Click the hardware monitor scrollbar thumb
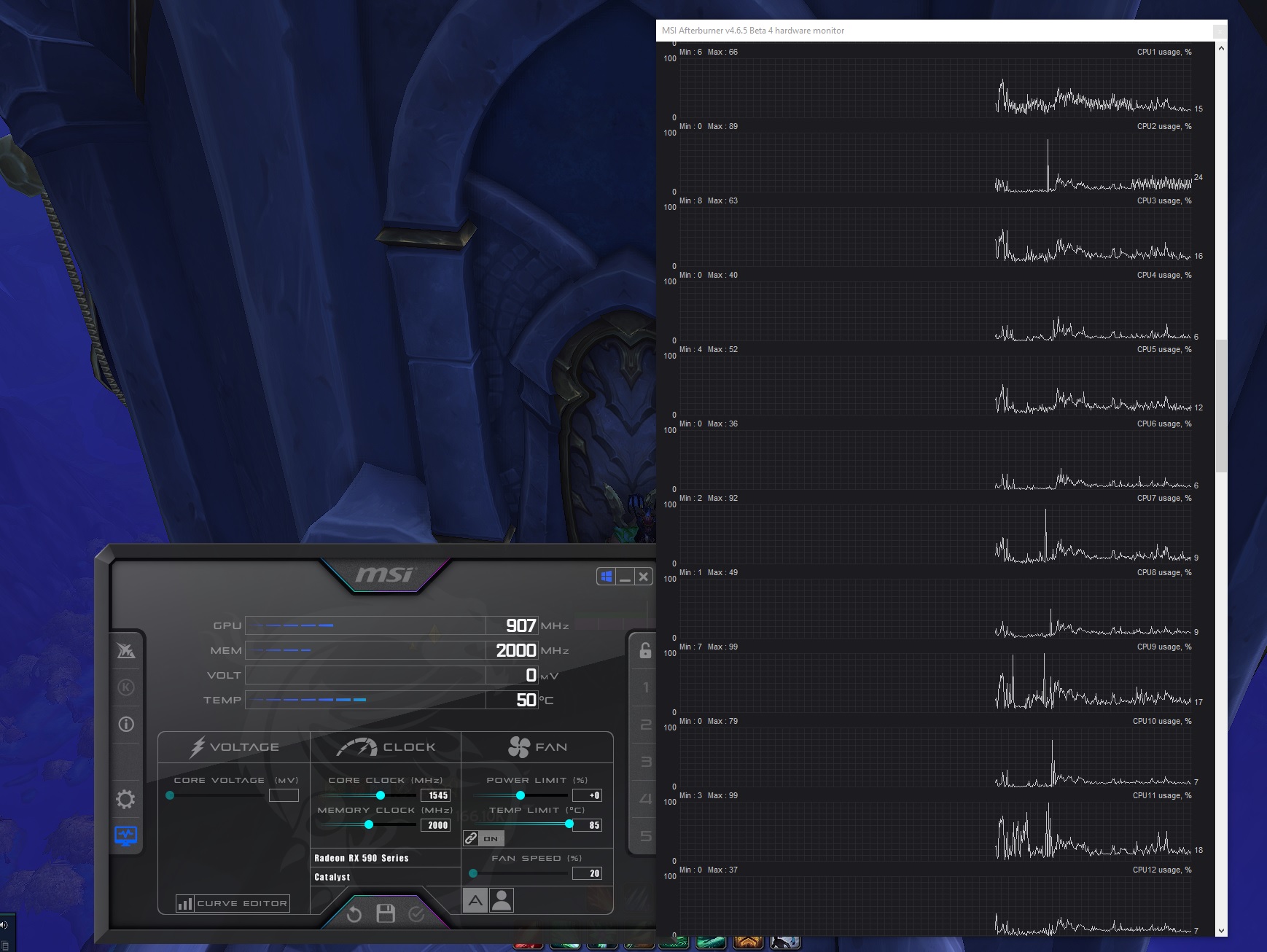The width and height of the screenshot is (1267, 952). coord(1221,405)
